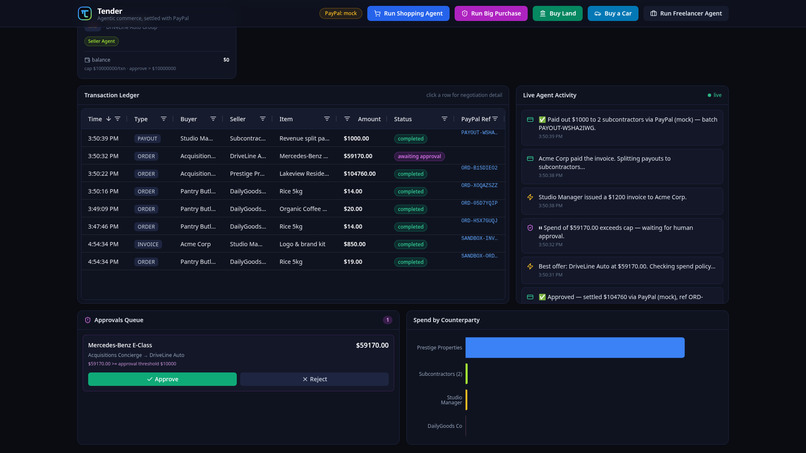Image resolution: width=806 pixels, height=453 pixels.
Task: Sort by the Buyer column header
Action: (189, 119)
